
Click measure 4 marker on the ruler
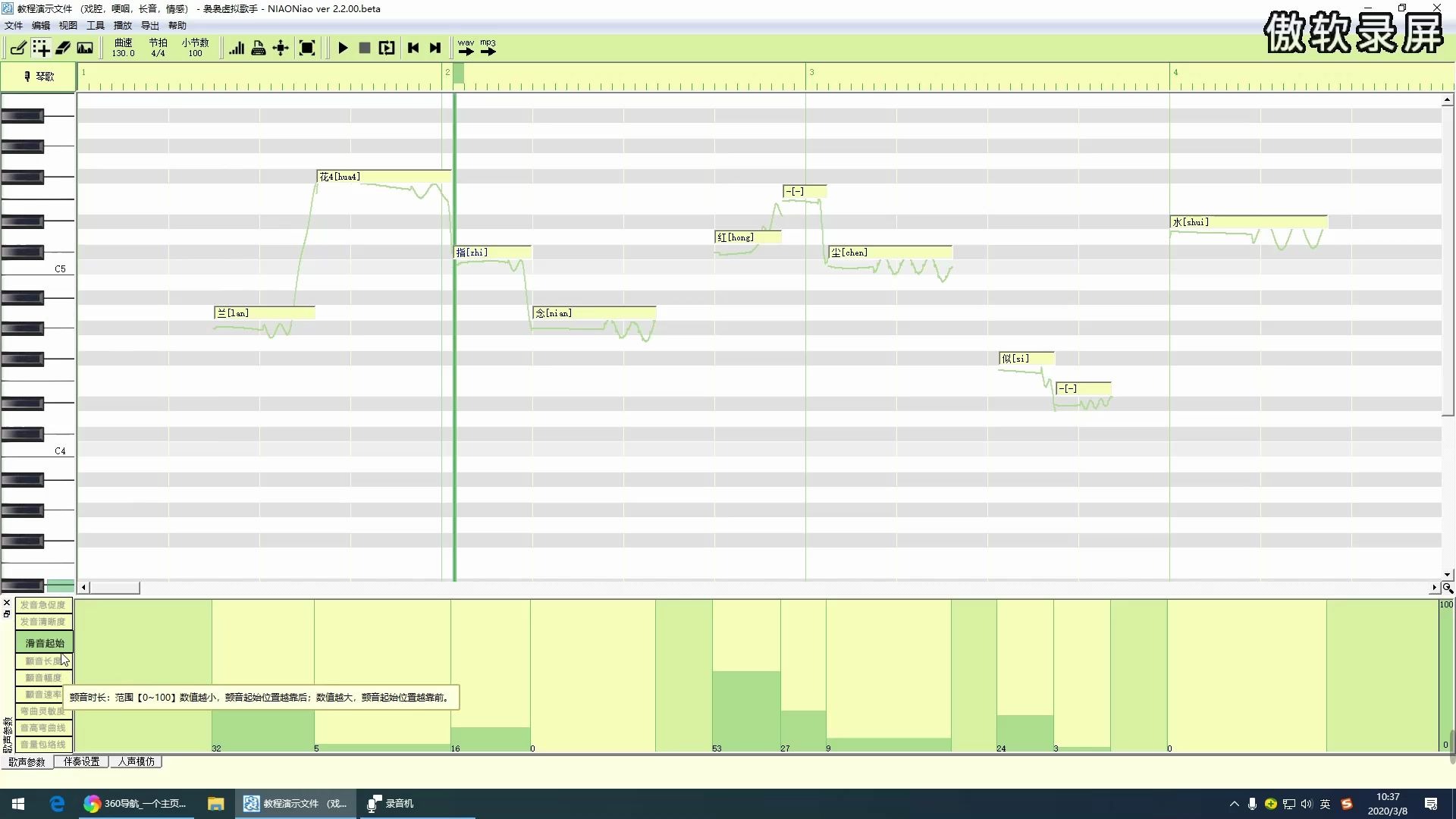click(1175, 73)
